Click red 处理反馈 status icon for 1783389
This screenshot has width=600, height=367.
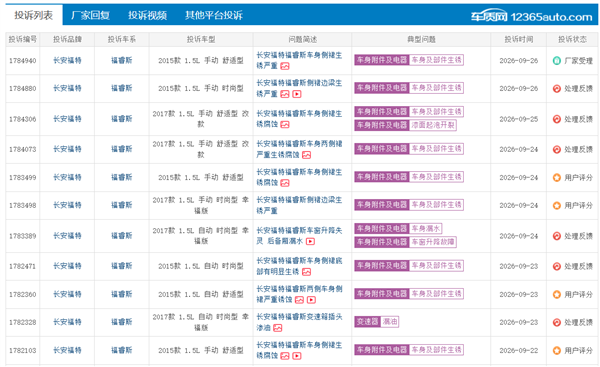(x=557, y=236)
